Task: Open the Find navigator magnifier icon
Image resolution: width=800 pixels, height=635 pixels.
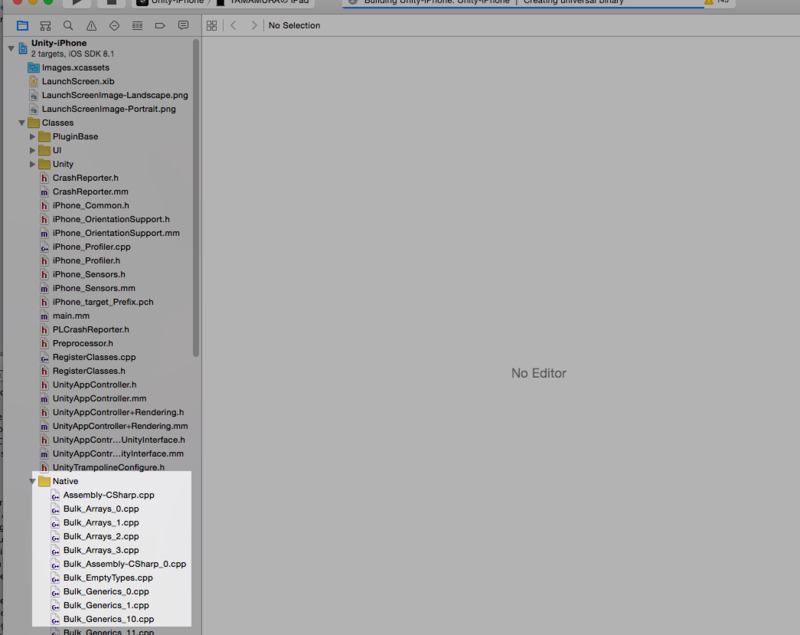Action: point(68,26)
